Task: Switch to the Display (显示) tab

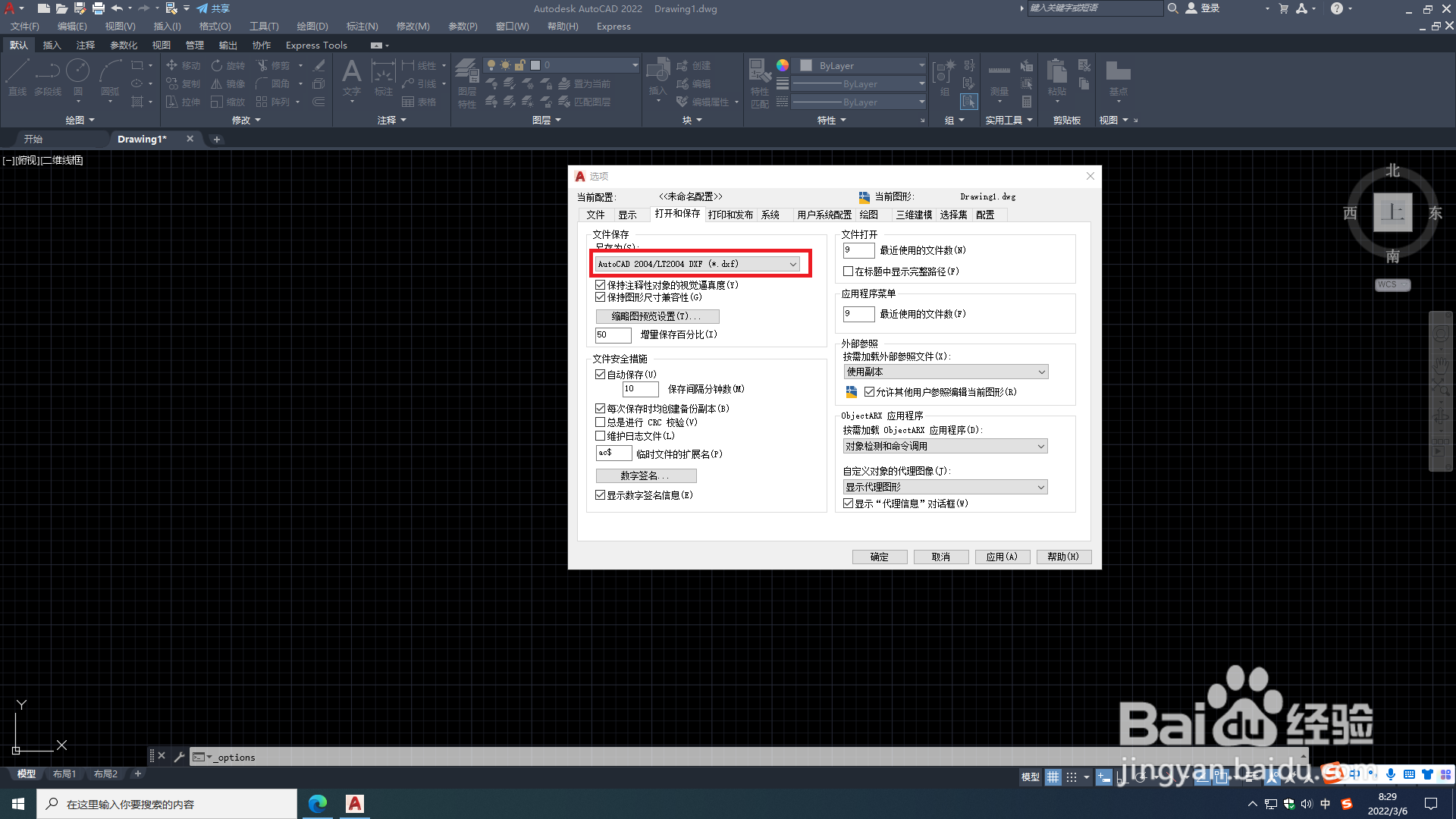Action: coord(627,215)
